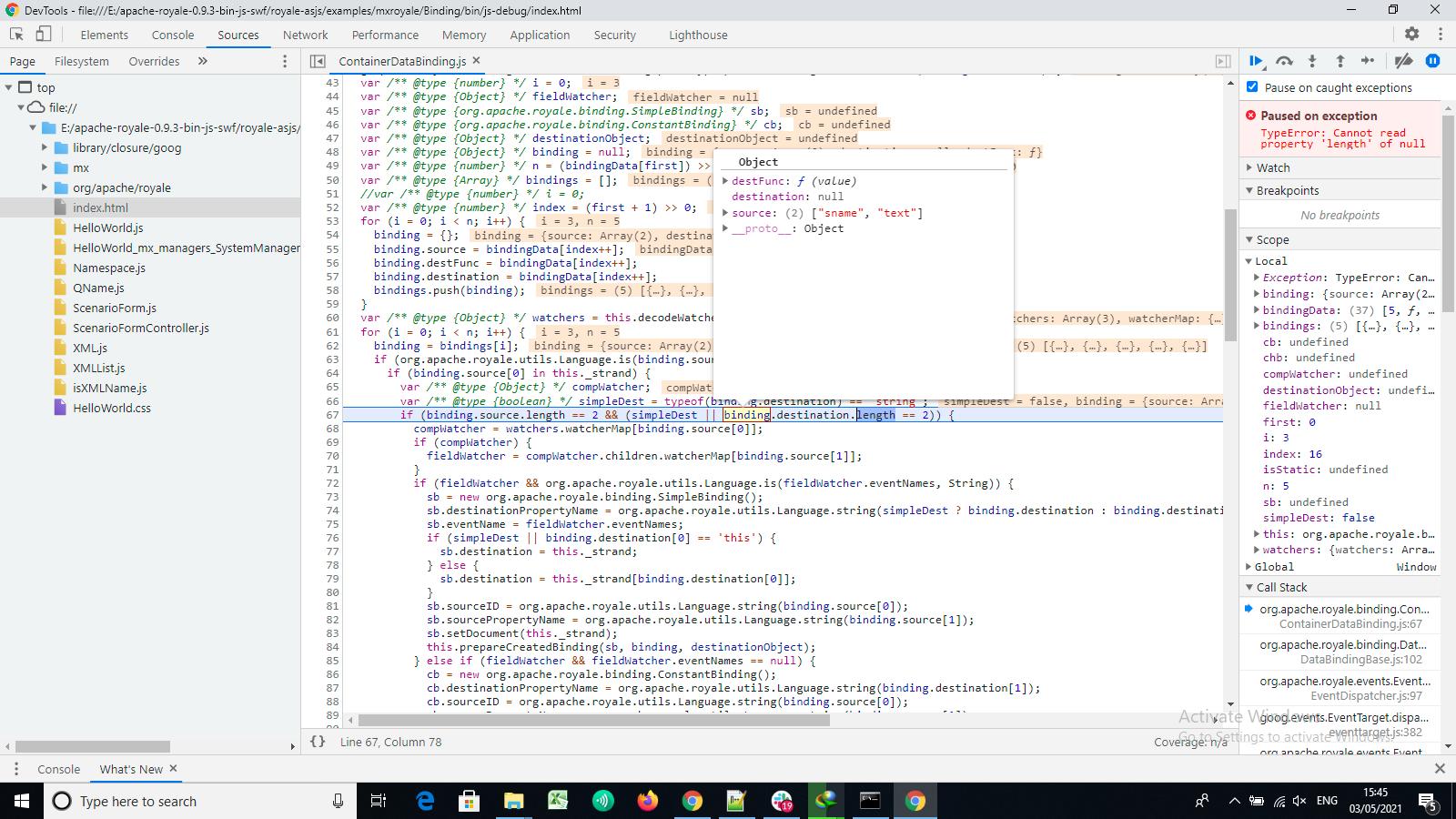The height and width of the screenshot is (819, 1456).
Task: Switch to the Network panel
Action: [x=305, y=35]
